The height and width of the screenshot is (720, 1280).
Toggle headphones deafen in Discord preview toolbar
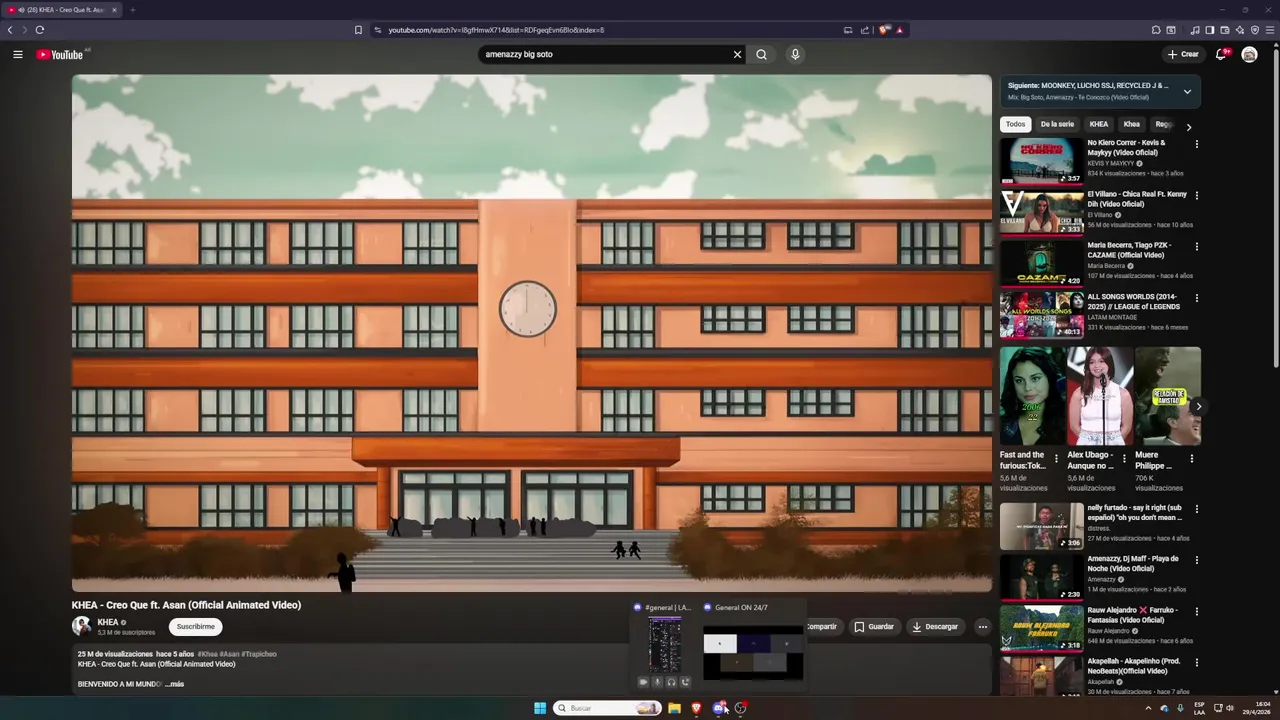click(x=671, y=682)
